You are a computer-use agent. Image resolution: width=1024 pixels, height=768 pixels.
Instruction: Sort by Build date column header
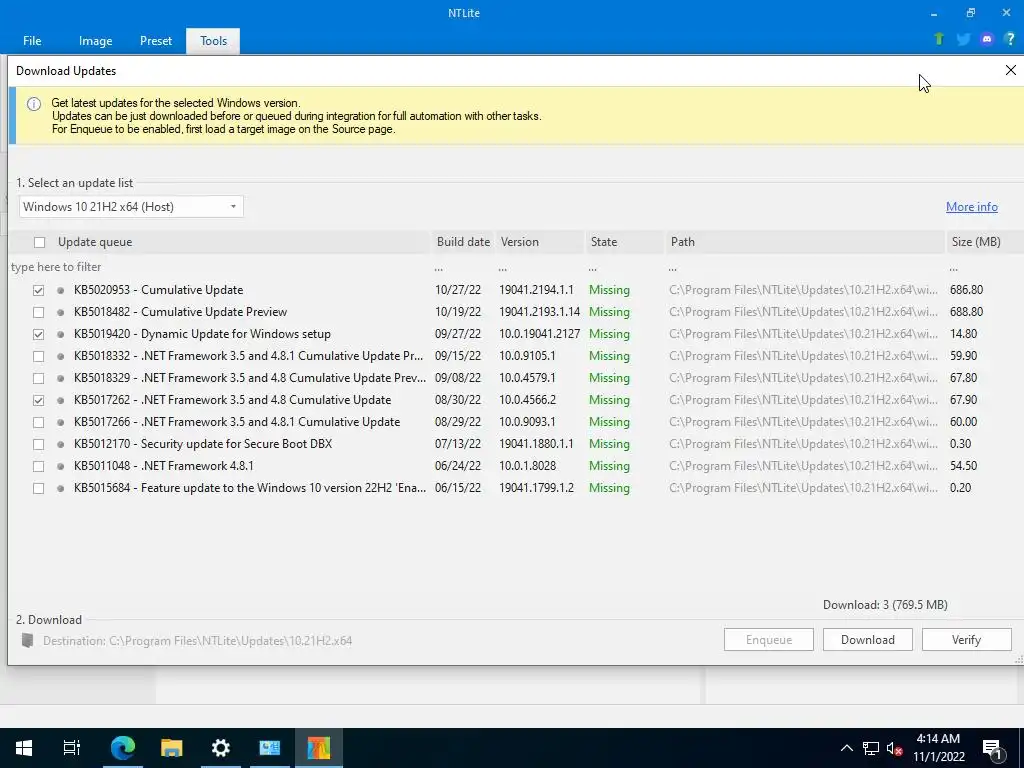[463, 242]
